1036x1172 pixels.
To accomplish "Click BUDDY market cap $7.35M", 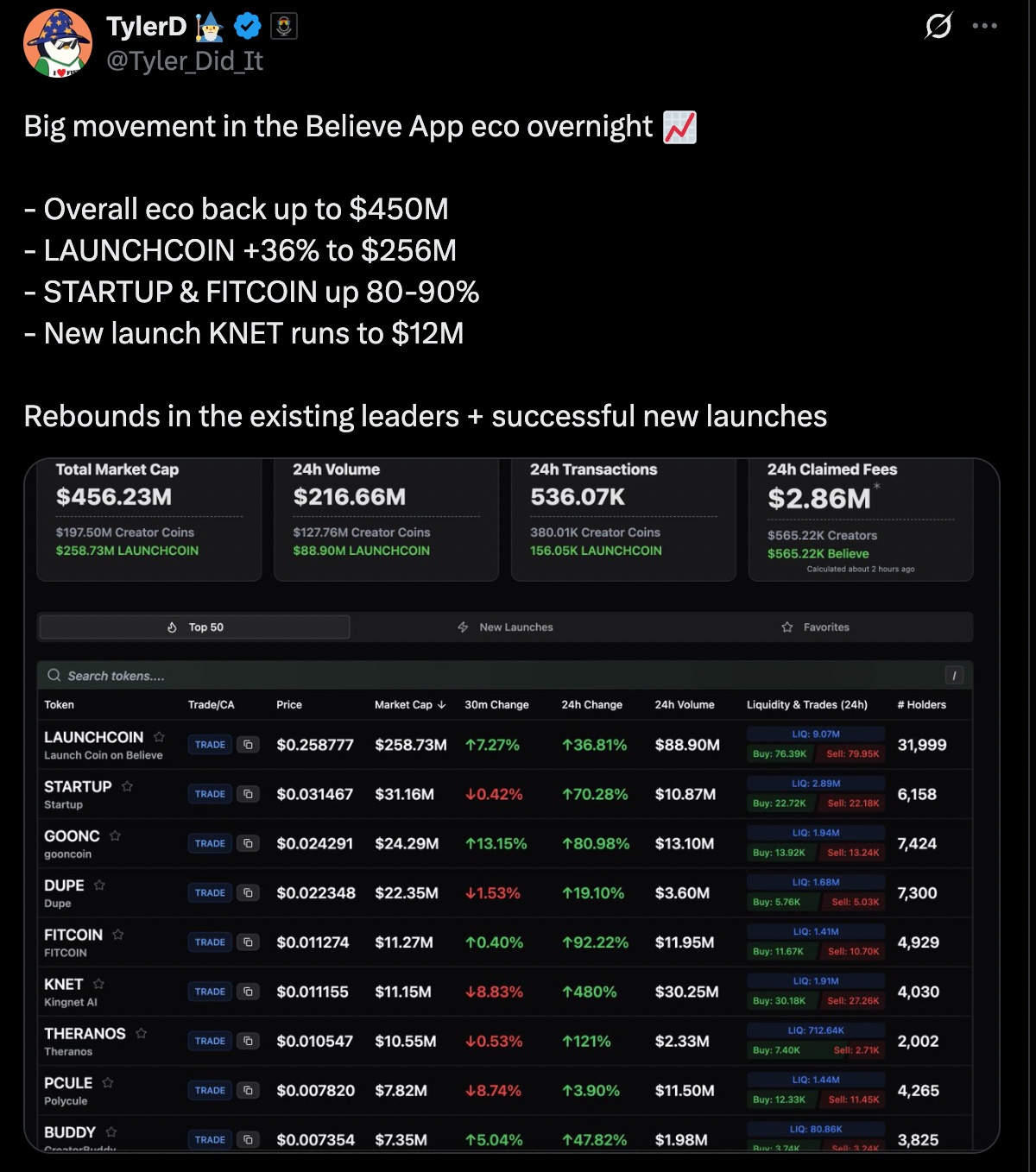I will coord(401,1140).
